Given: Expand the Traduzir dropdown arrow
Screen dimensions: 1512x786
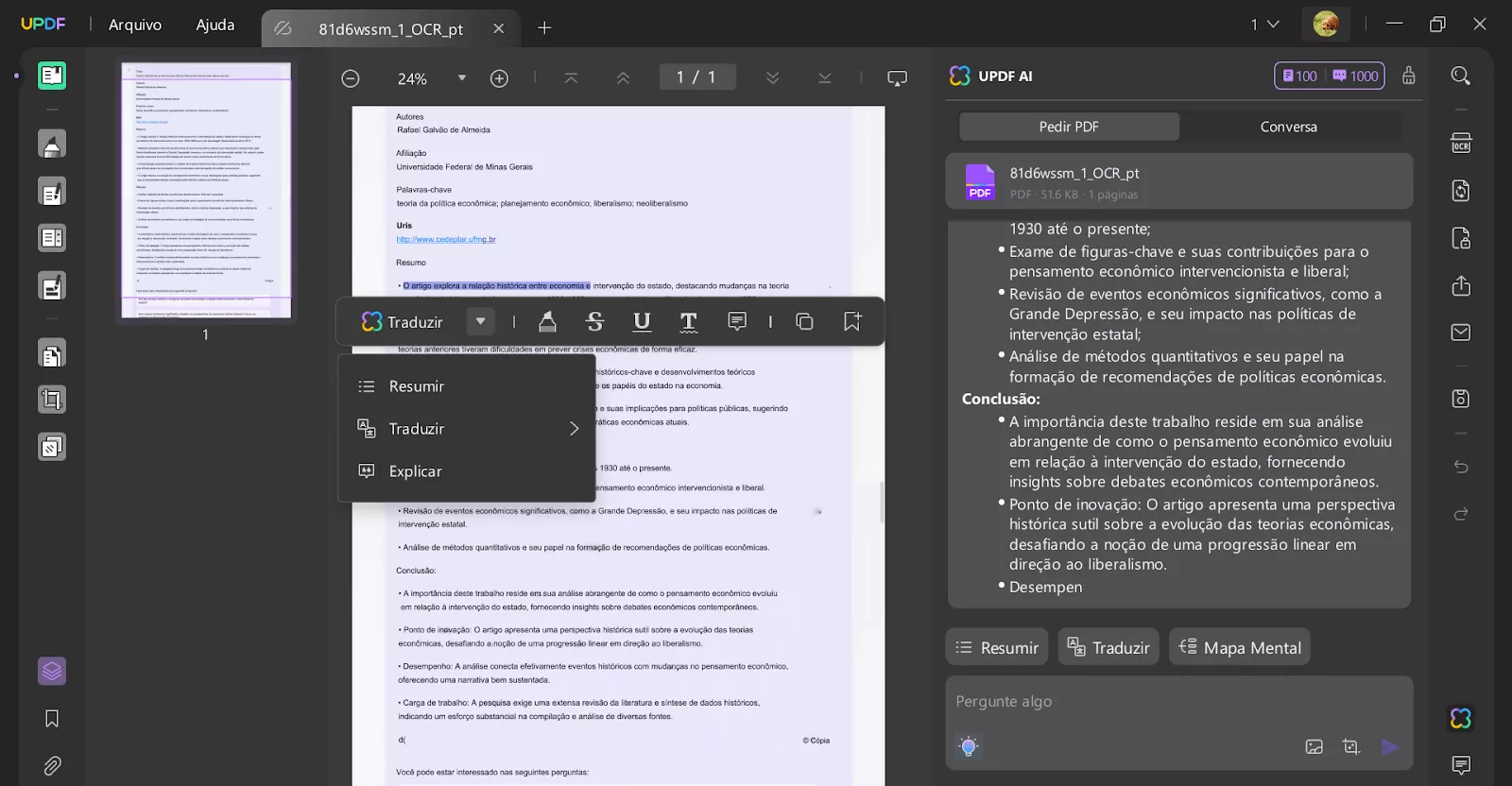Looking at the screenshot, I should (x=480, y=322).
